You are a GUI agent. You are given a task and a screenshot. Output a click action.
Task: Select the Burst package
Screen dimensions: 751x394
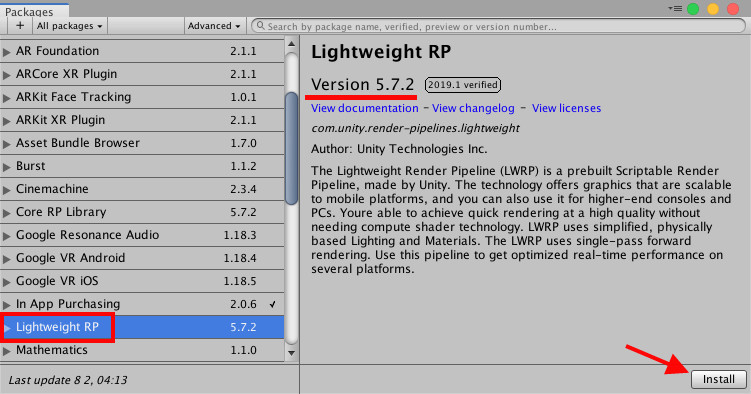point(142,166)
